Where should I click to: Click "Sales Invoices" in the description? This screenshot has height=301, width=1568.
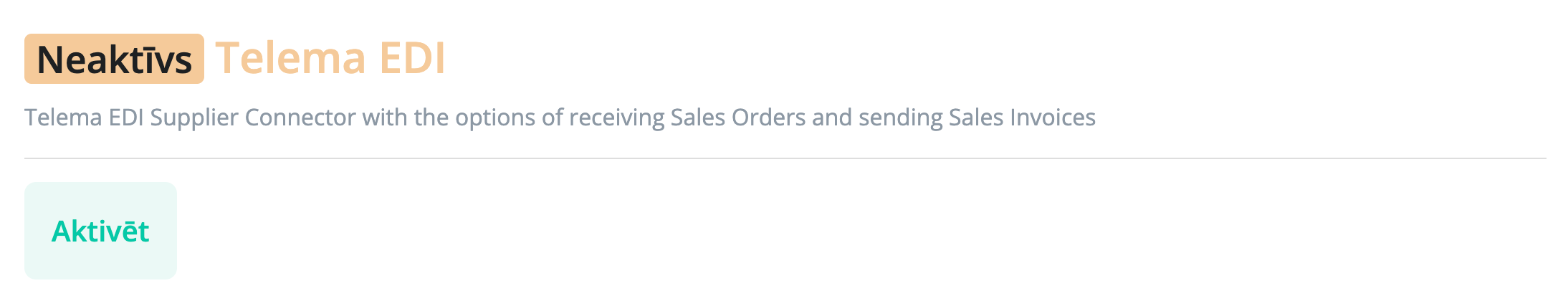point(1022,118)
